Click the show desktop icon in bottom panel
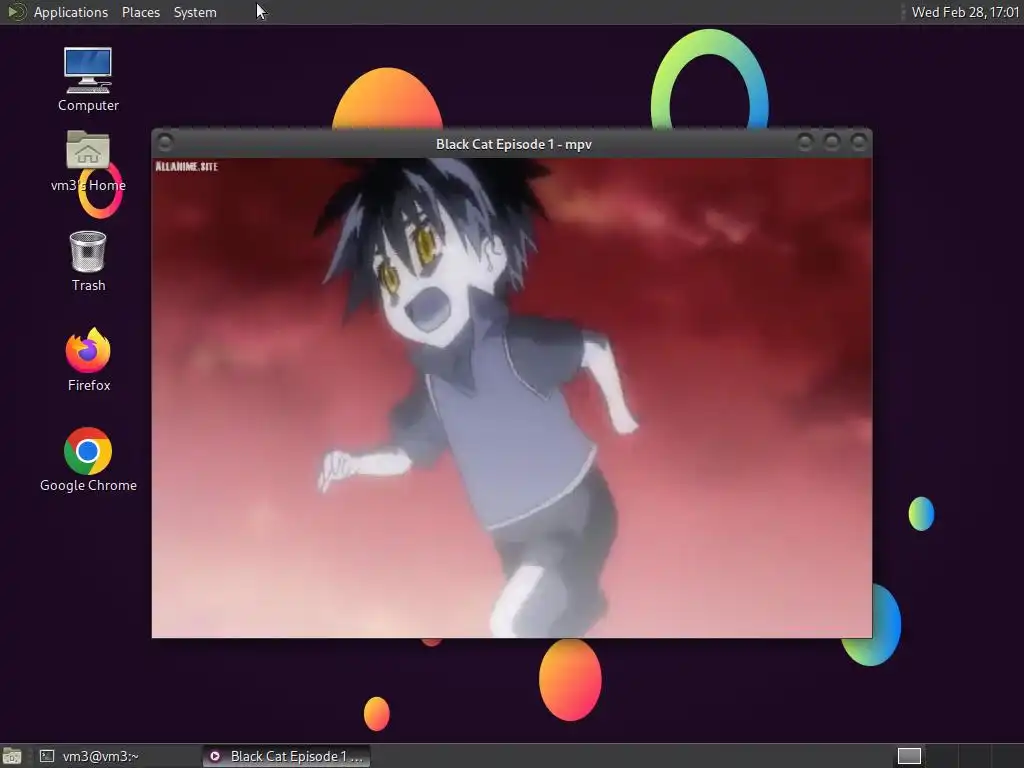The image size is (1024, 768). 12,756
